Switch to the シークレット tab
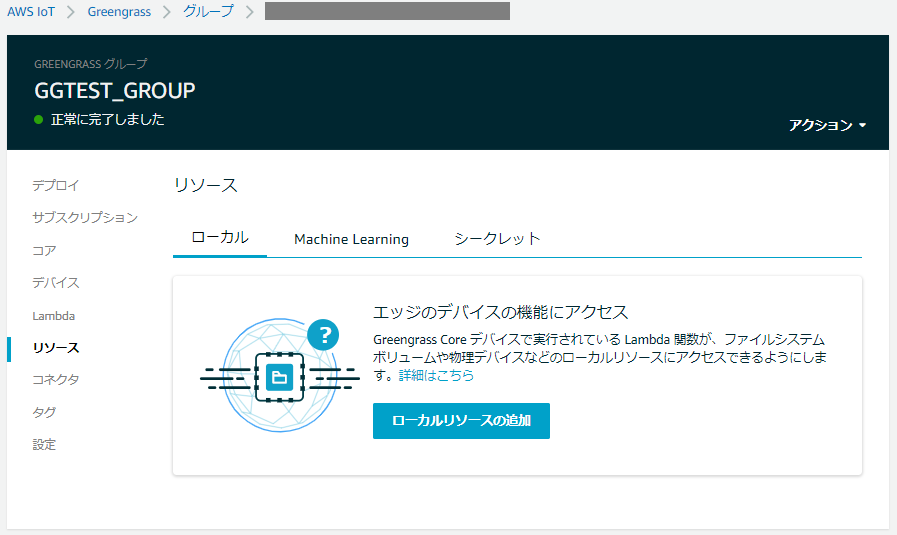The image size is (897, 535). 497,239
